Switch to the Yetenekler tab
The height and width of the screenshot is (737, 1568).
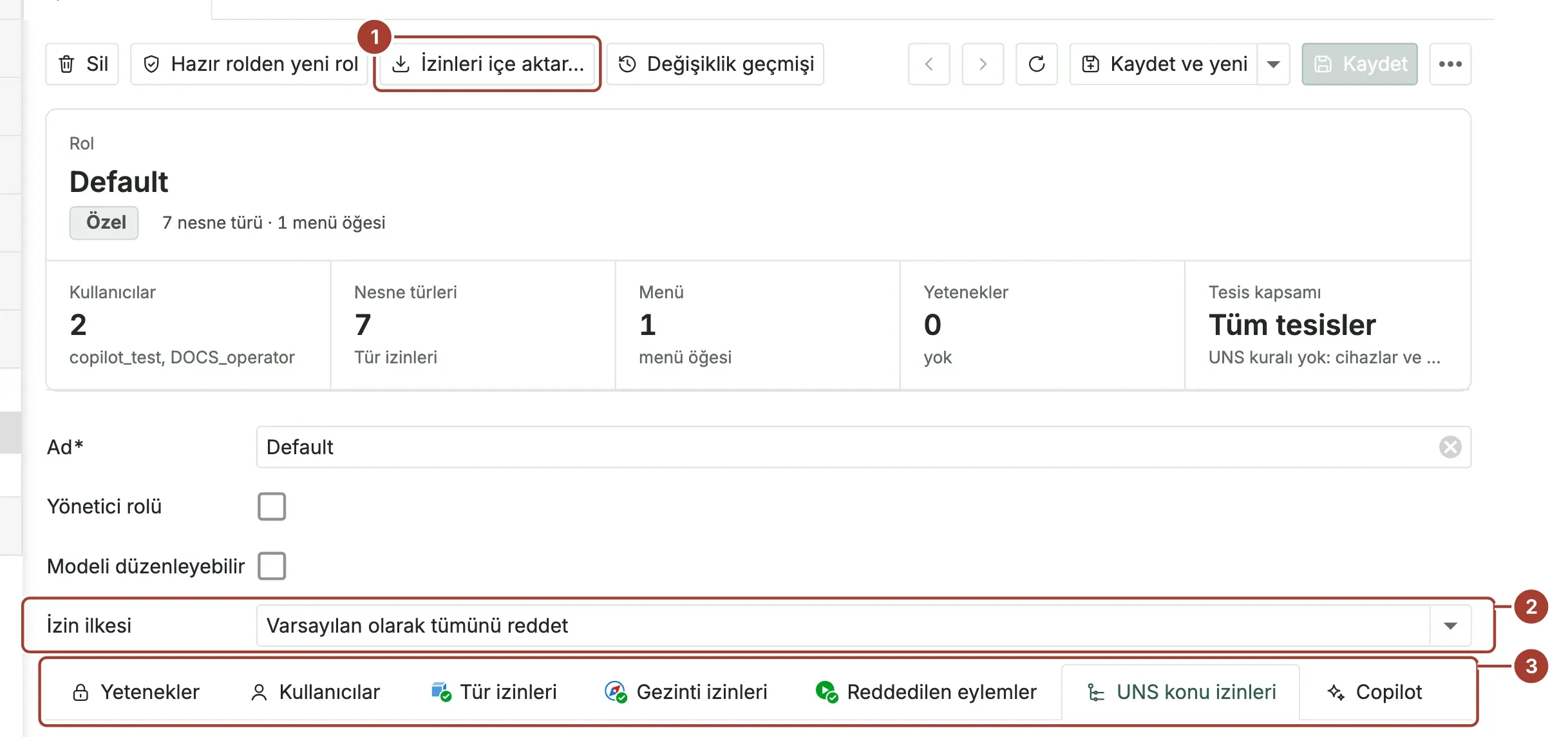point(136,692)
